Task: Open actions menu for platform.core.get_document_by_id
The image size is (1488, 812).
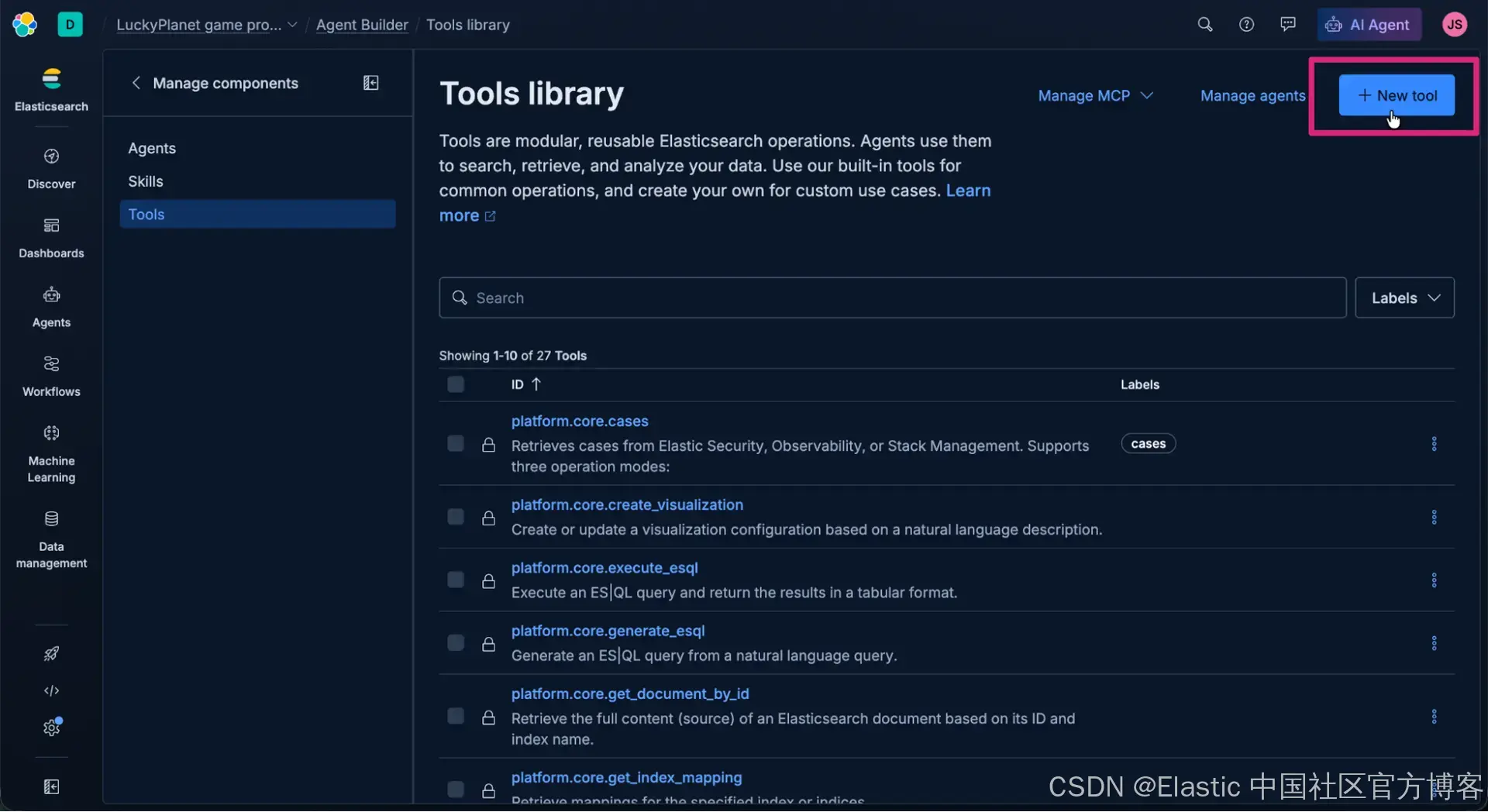Action: pyautogui.click(x=1434, y=717)
